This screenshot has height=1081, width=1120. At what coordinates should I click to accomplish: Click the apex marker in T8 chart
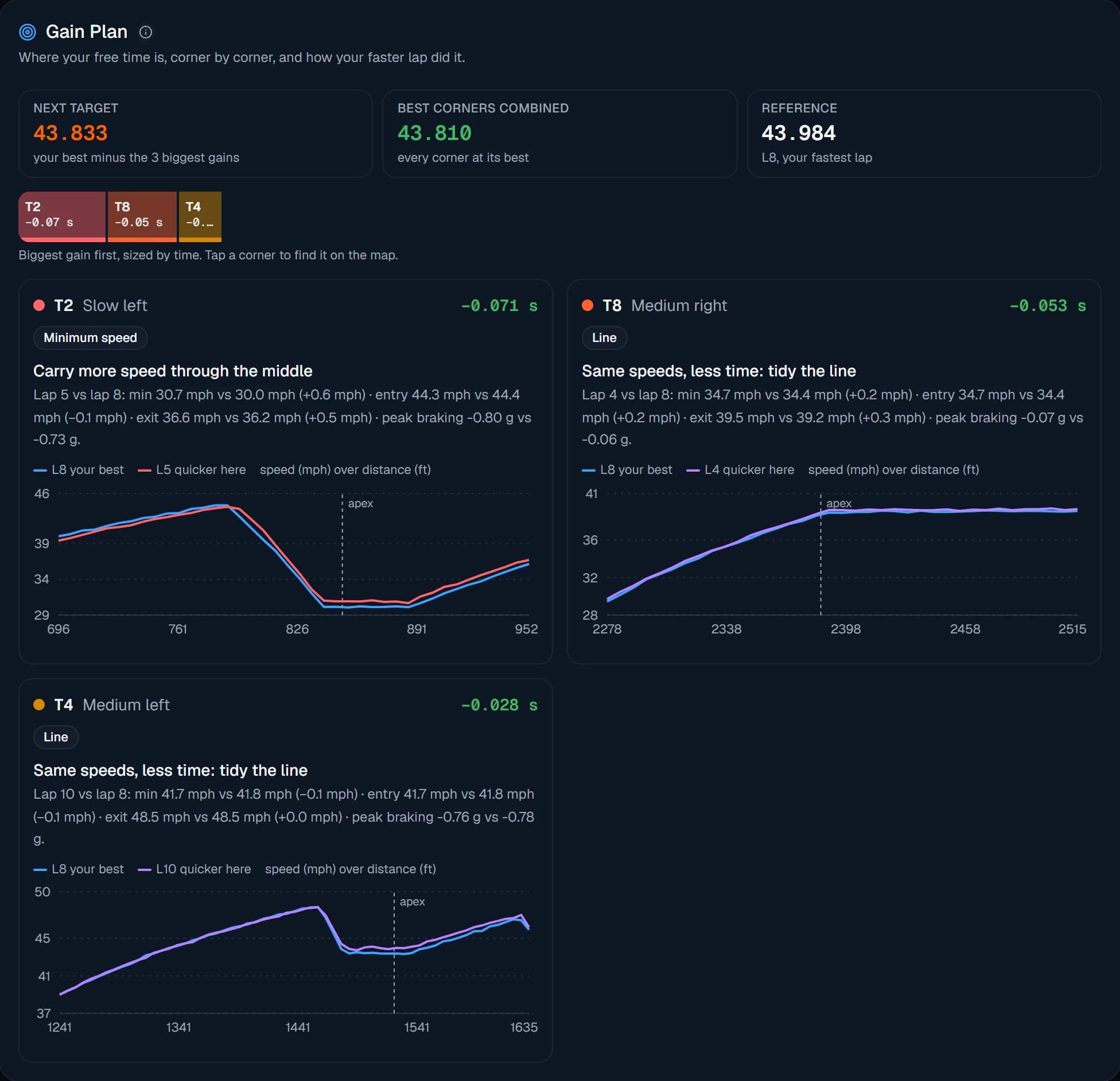839,503
